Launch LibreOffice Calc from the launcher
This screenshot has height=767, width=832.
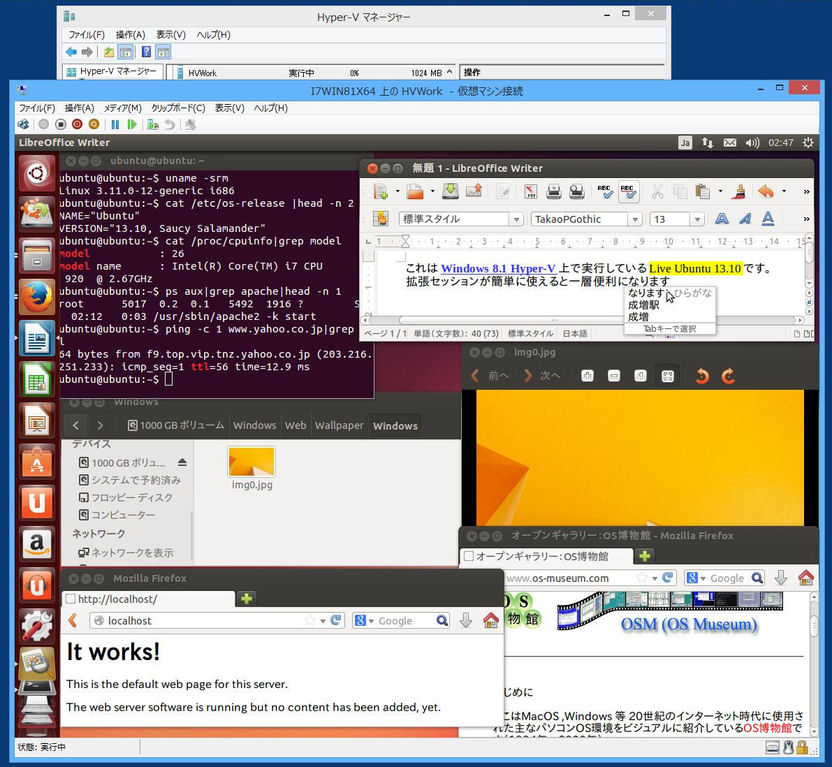click(37, 379)
